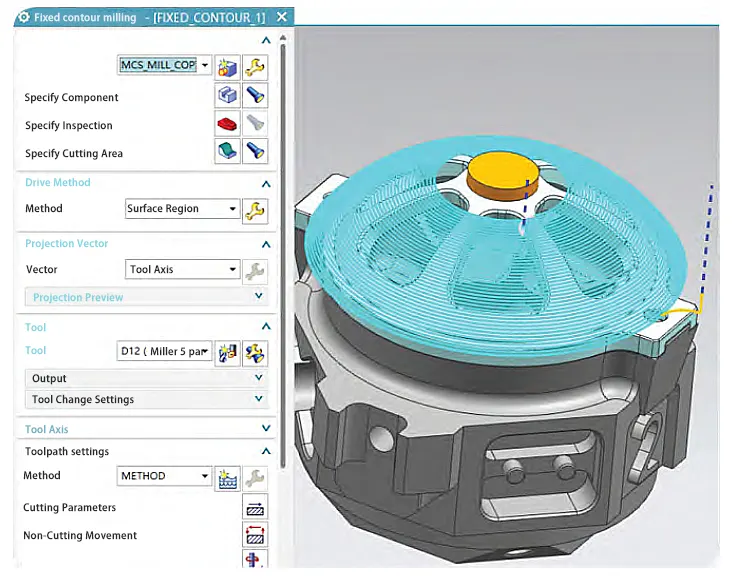Collapse the Toolpath settings section
Viewport: 732px width, 579px height.
click(x=266, y=451)
